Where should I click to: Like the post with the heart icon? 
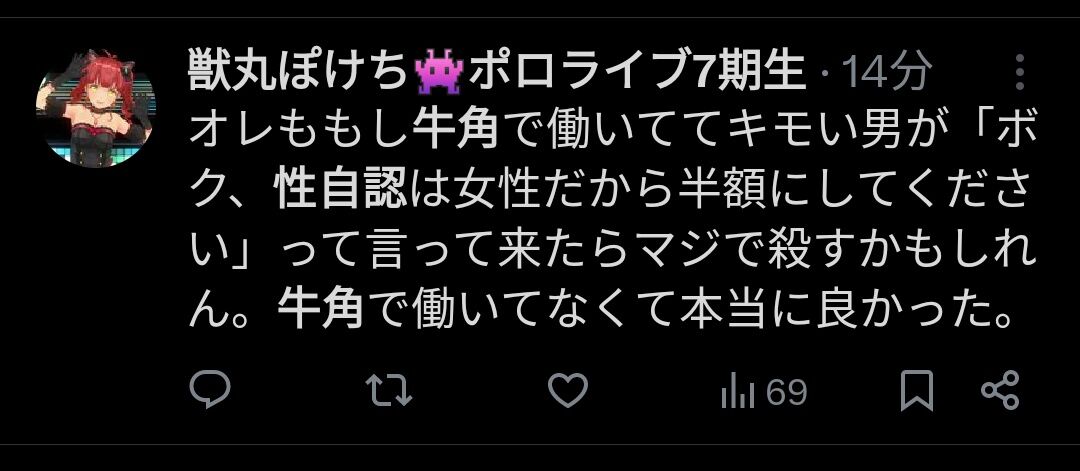coord(568,390)
